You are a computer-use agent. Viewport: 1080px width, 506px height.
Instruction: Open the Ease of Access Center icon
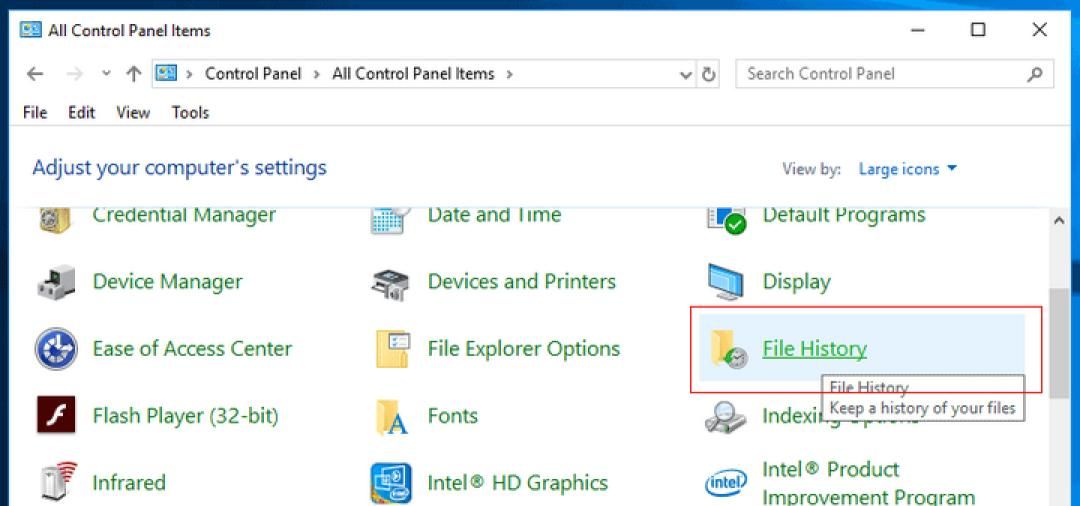click(x=56, y=349)
